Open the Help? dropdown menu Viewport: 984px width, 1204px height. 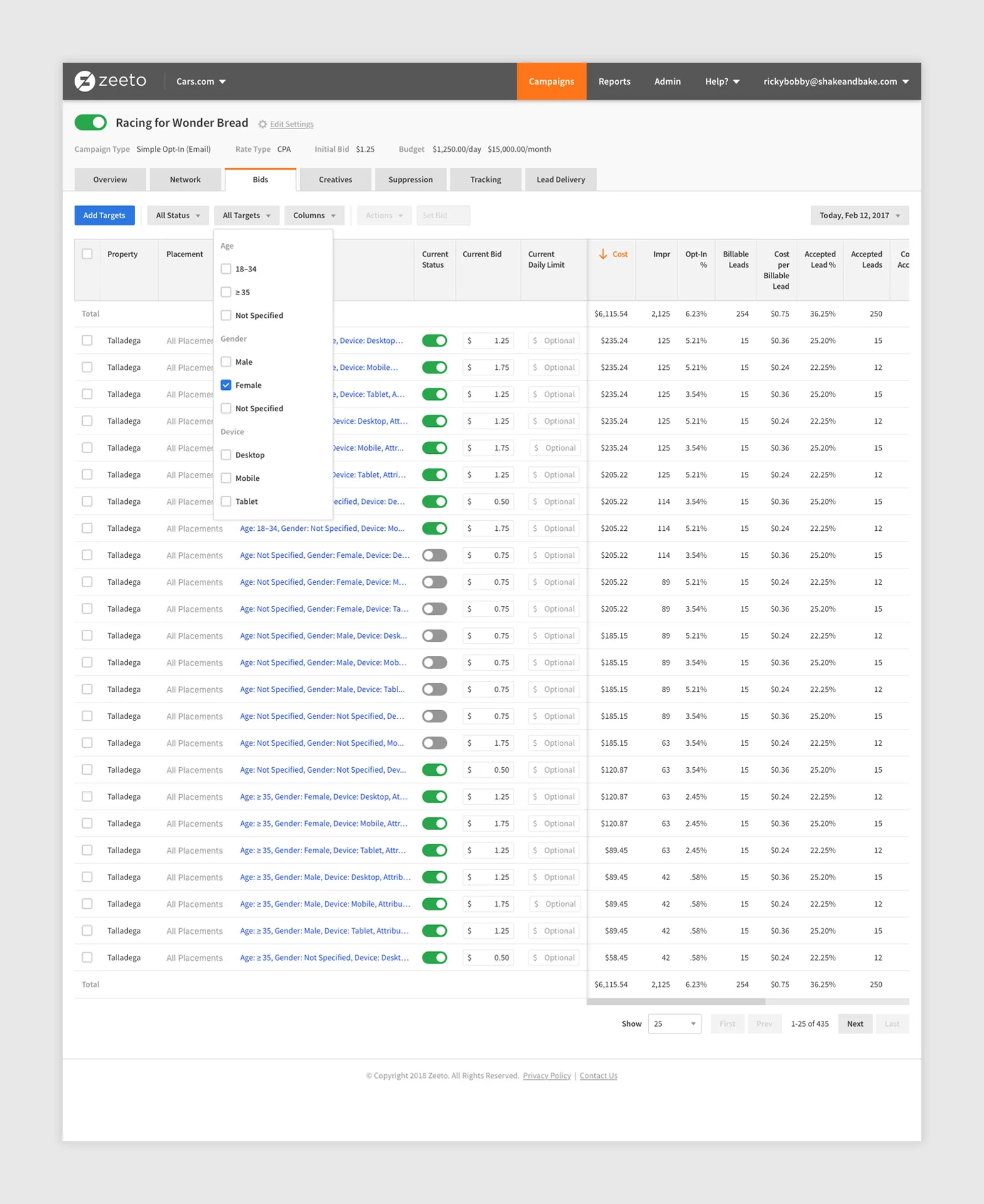722,81
